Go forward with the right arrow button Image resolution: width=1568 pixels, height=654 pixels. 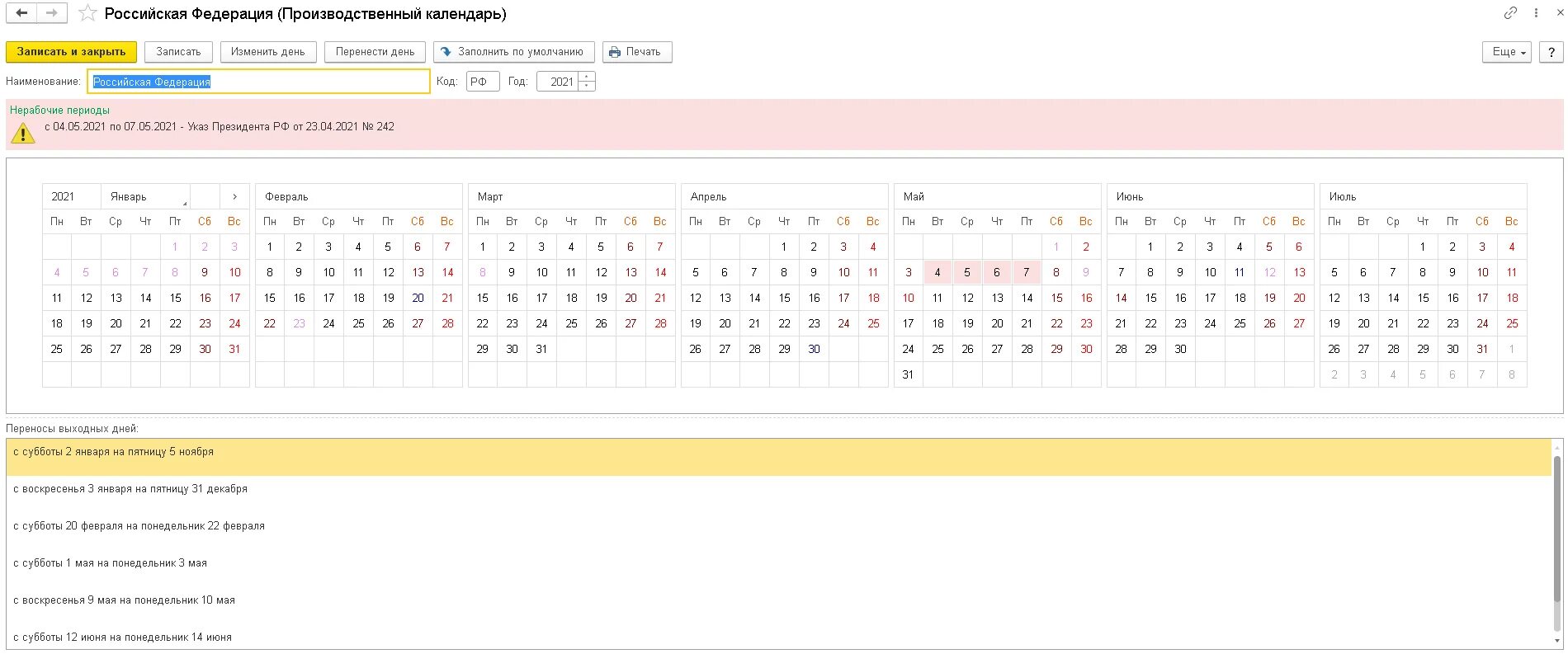pyautogui.click(x=52, y=13)
